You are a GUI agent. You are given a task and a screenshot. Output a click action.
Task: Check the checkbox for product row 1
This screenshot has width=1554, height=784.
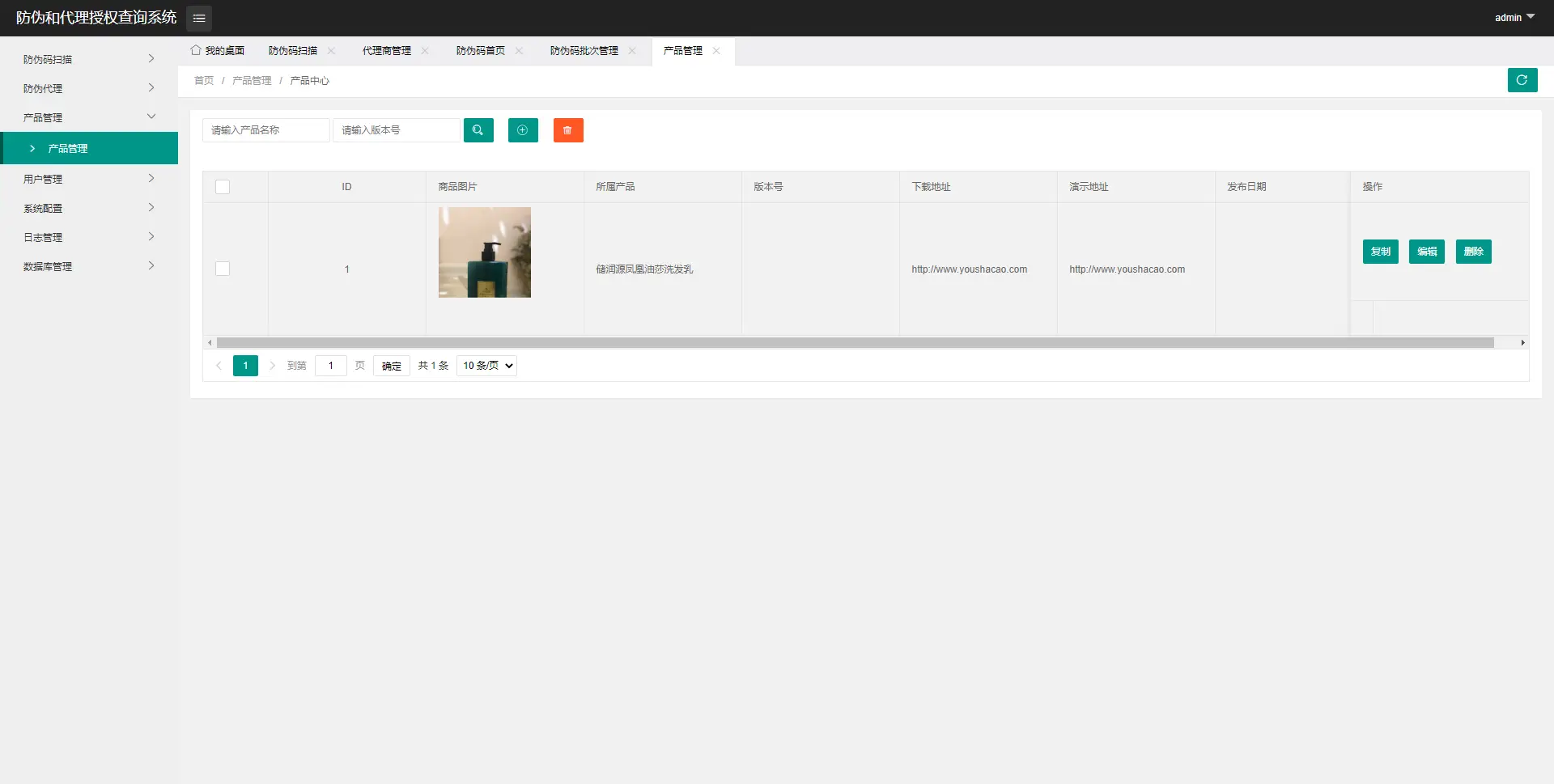click(x=223, y=269)
